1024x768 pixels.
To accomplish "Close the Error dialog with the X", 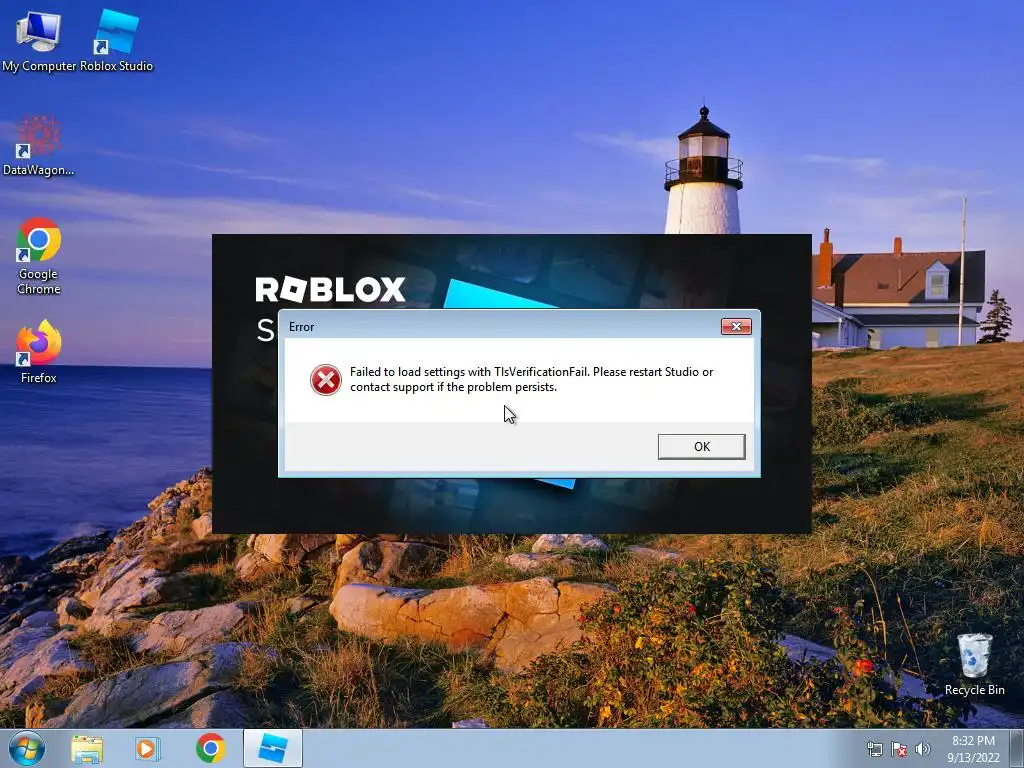I will coord(736,327).
